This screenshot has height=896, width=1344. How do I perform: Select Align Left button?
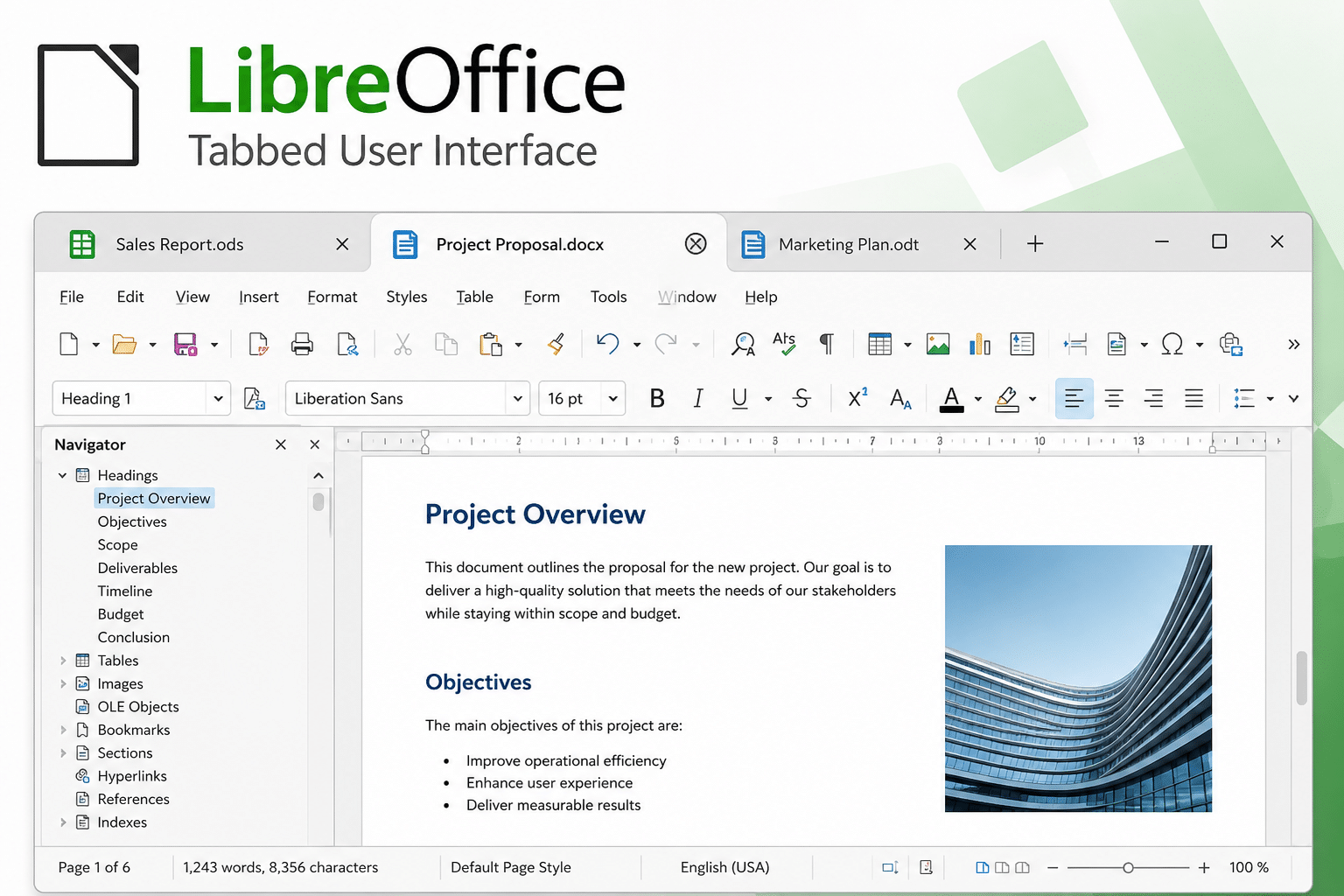tap(1074, 398)
